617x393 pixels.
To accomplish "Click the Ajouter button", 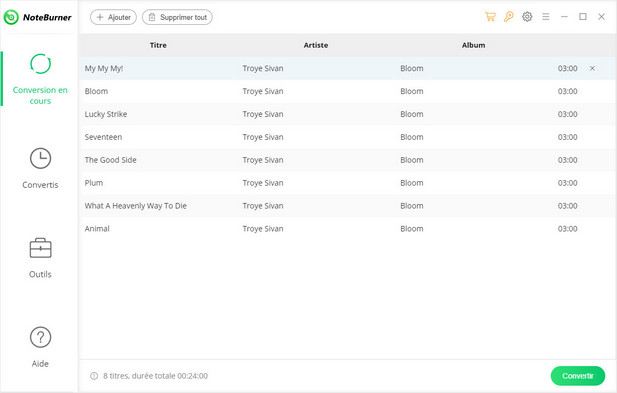I will (x=113, y=17).
